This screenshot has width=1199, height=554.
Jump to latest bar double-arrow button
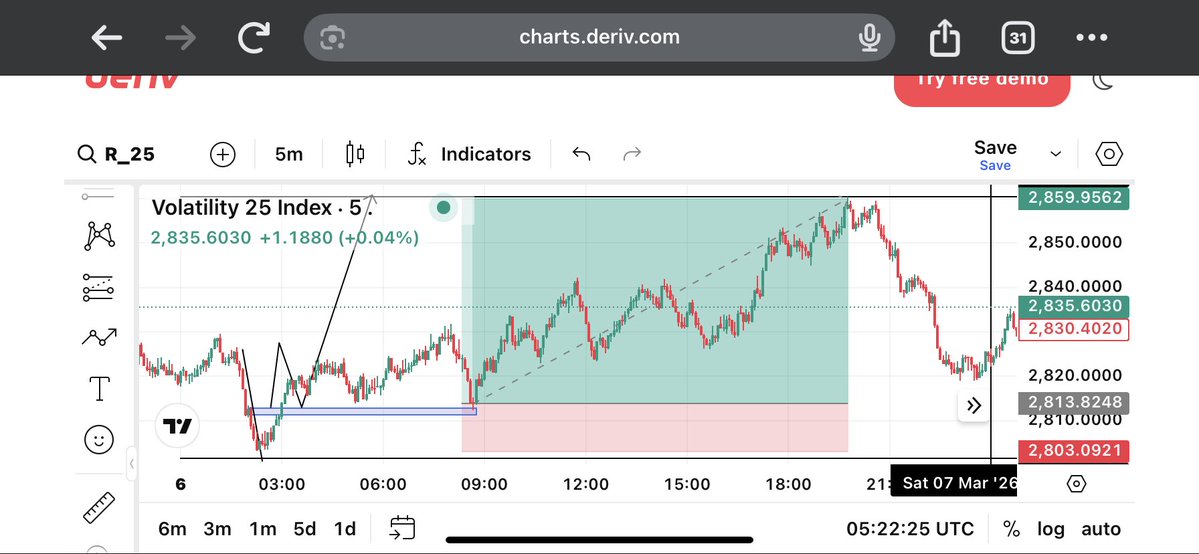(974, 406)
